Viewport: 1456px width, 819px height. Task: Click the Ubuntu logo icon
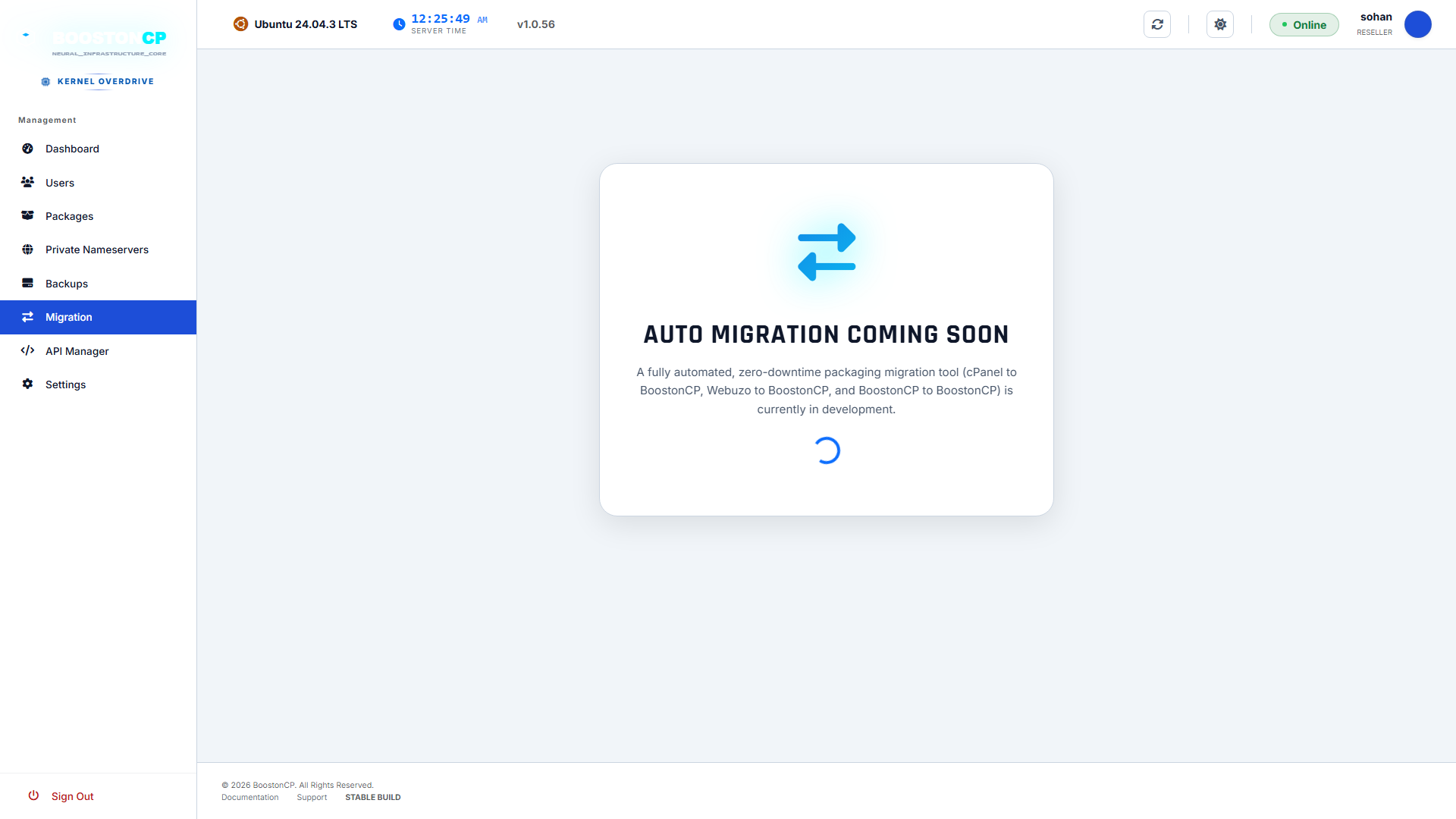coord(240,24)
